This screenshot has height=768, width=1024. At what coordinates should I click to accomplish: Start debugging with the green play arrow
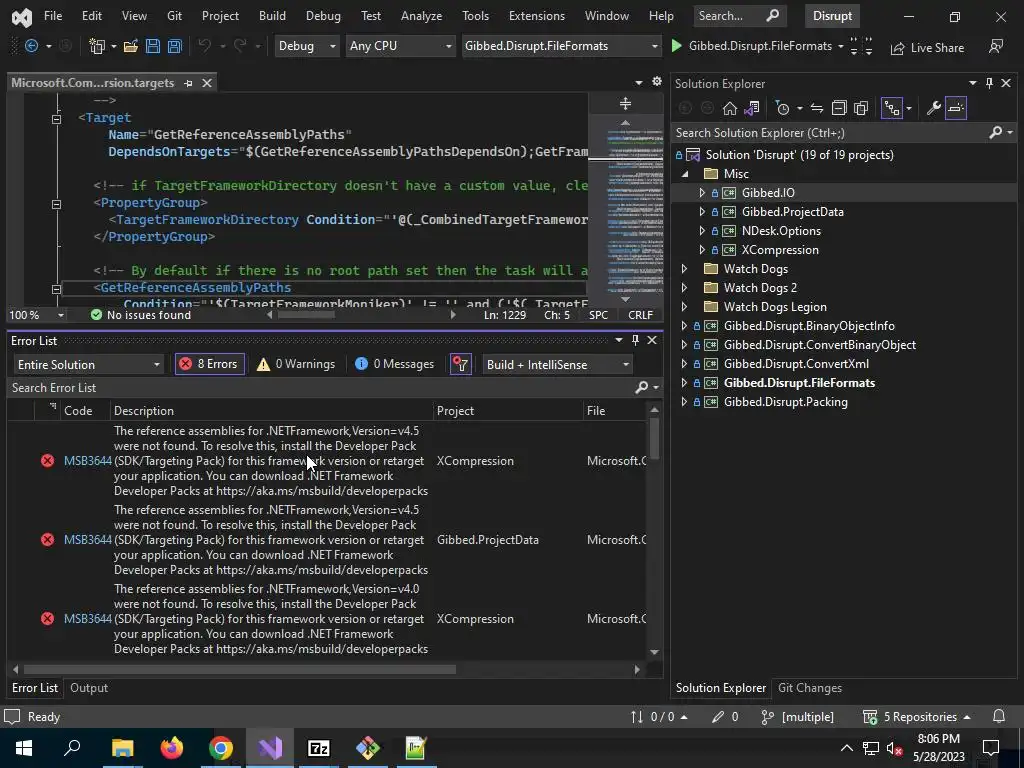[677, 46]
